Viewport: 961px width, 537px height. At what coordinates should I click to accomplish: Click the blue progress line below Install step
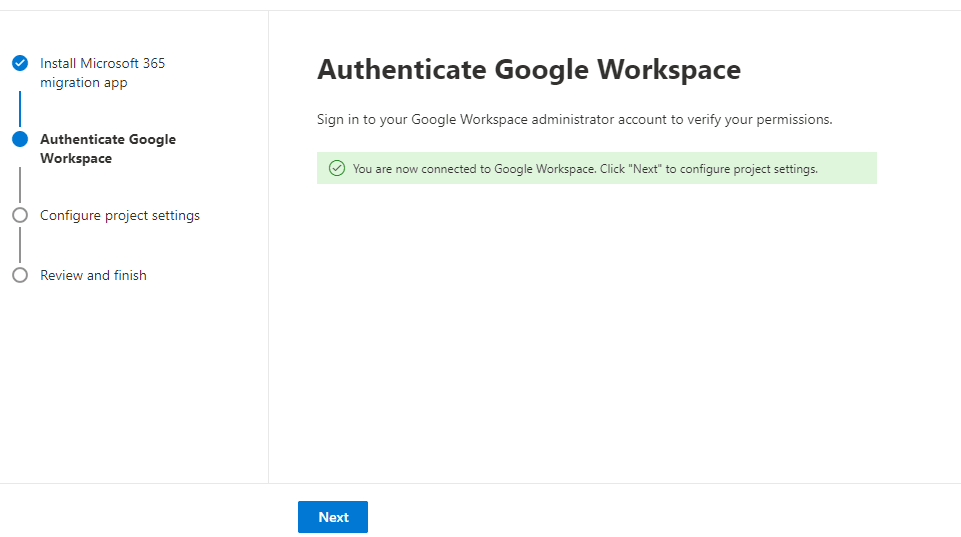point(20,108)
